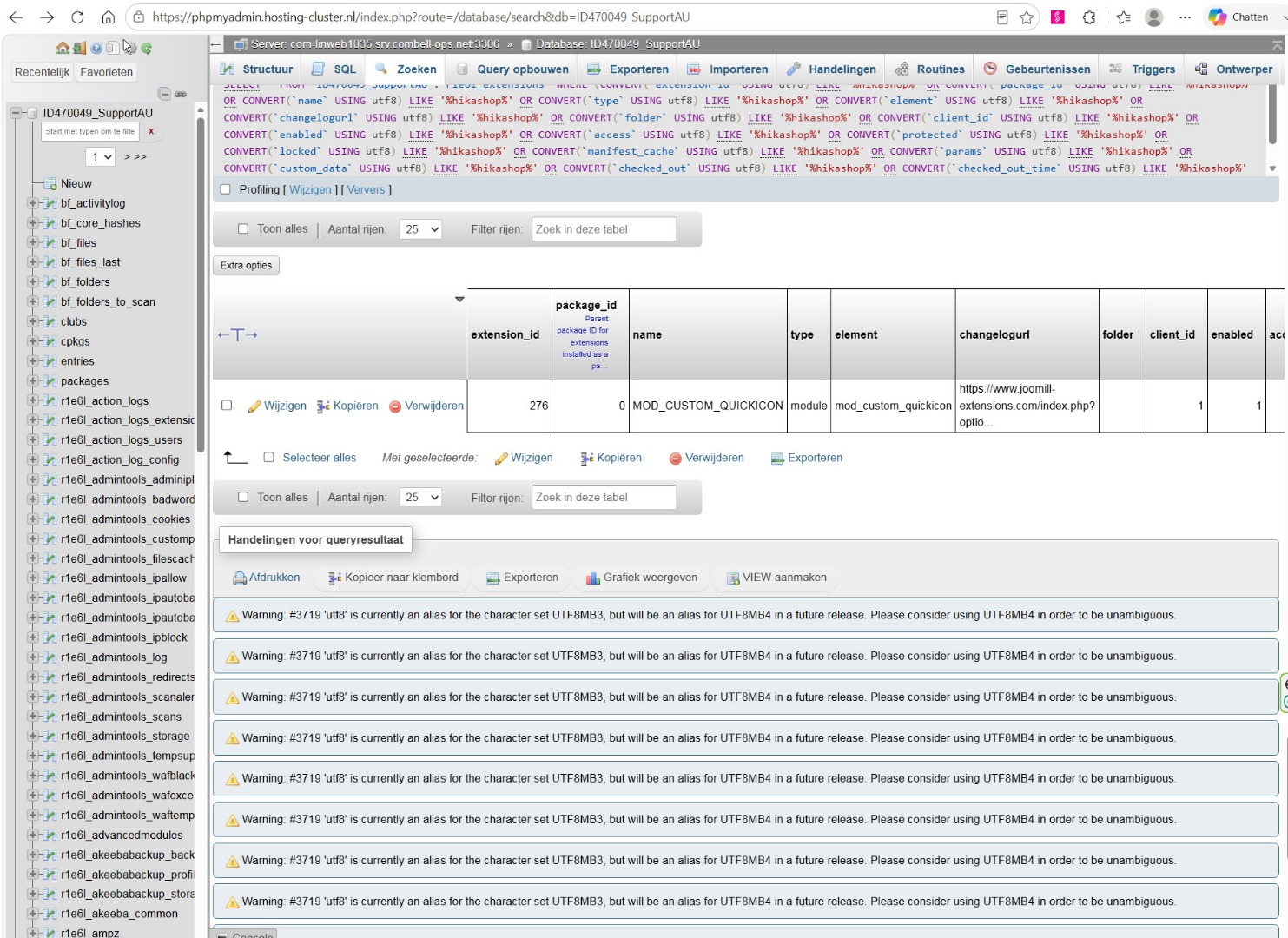Enable the Profiling checkbox
Viewport: 1288px width, 938px height.
(226, 189)
